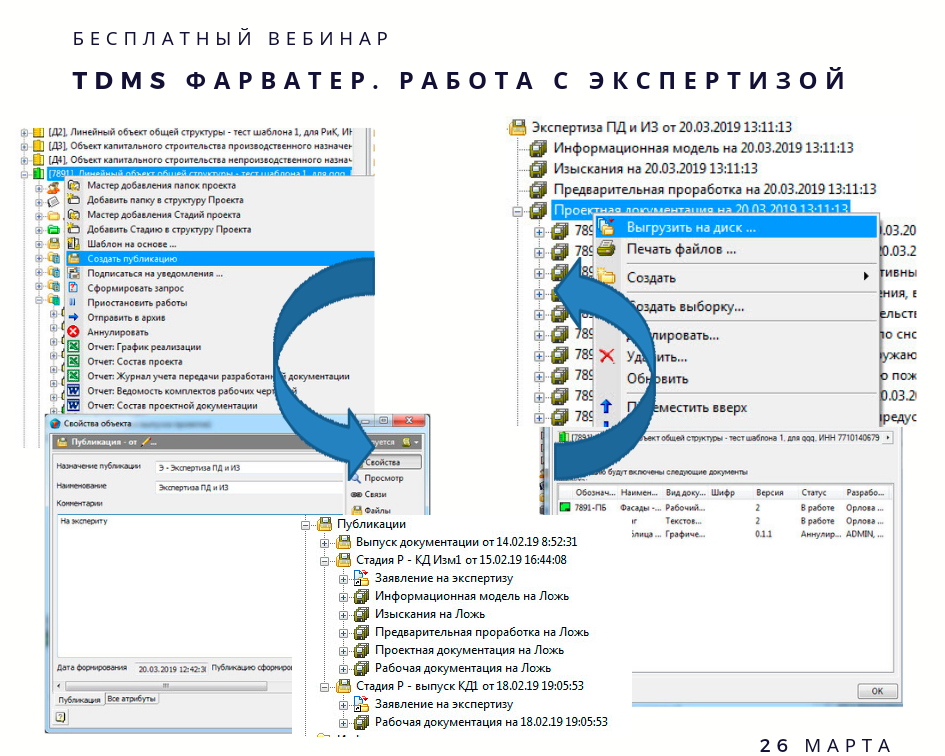Click the 'Наименование' field 'Экспертиза ПД и ИЗ'
Screen dimensions: 945x756
(250, 487)
